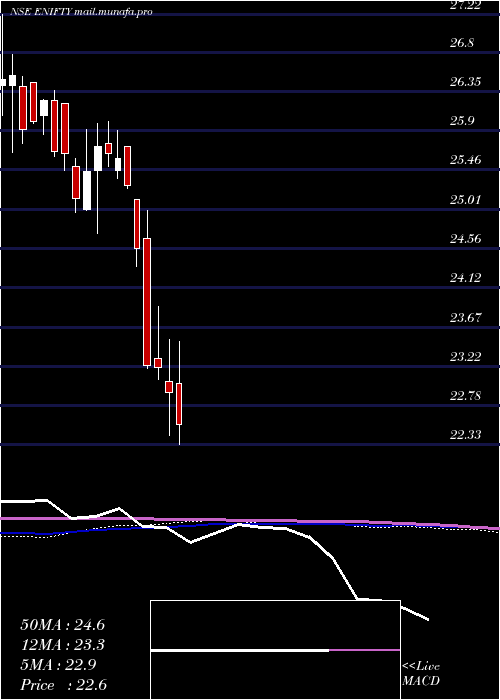
Task: Select the 27.22 price axis label
Action: pyautogui.click(x=466, y=4)
